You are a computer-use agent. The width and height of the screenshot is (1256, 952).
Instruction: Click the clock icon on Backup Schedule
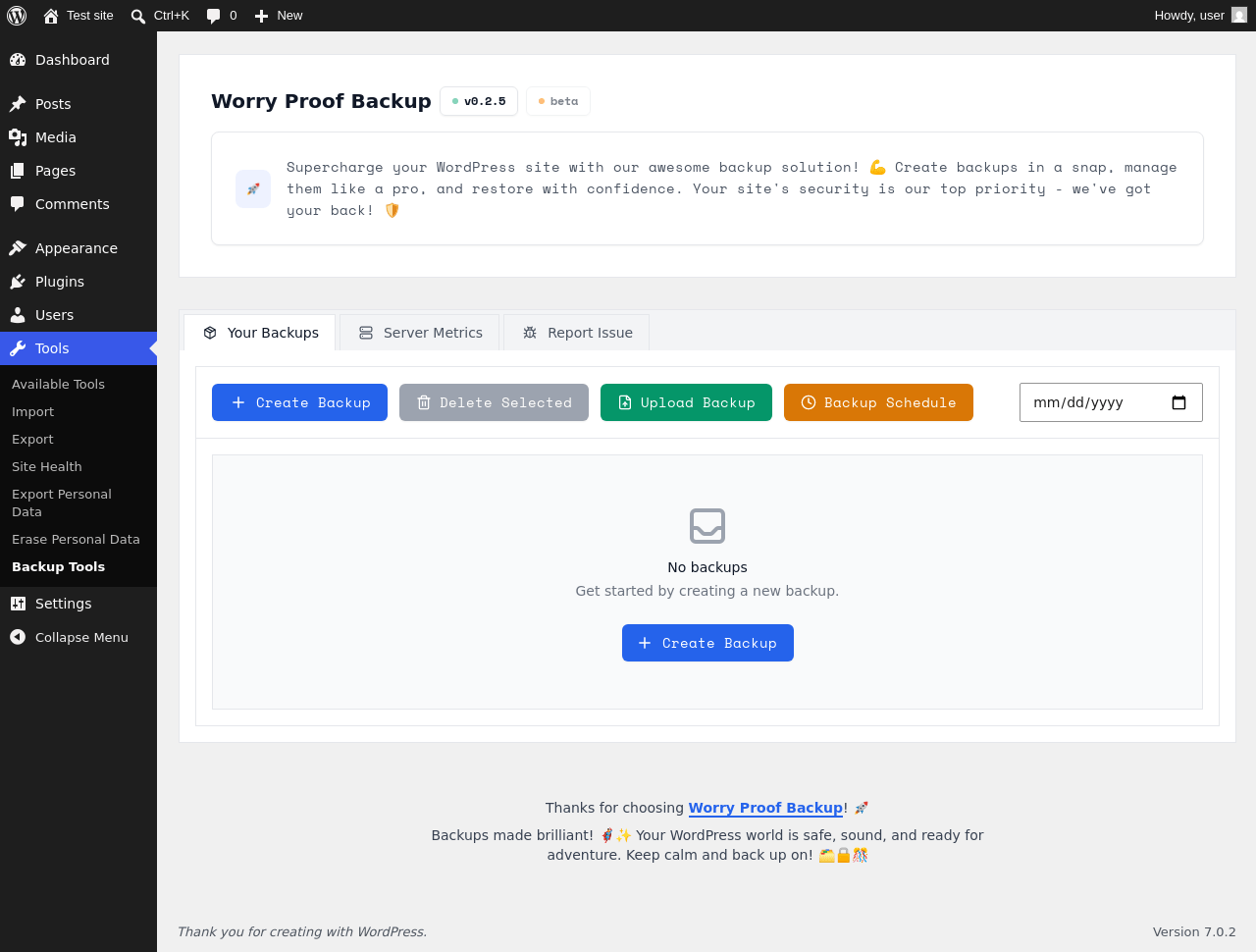click(x=809, y=402)
